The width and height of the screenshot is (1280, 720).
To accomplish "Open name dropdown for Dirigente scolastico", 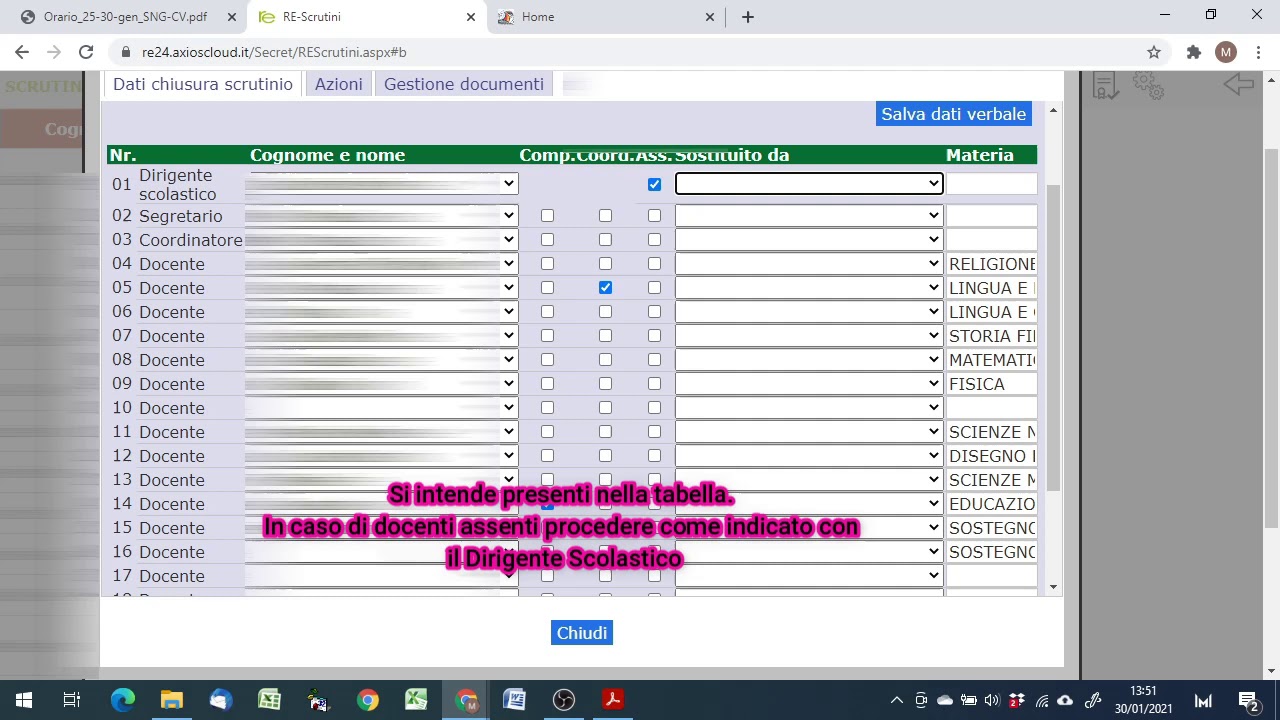I will 381,184.
